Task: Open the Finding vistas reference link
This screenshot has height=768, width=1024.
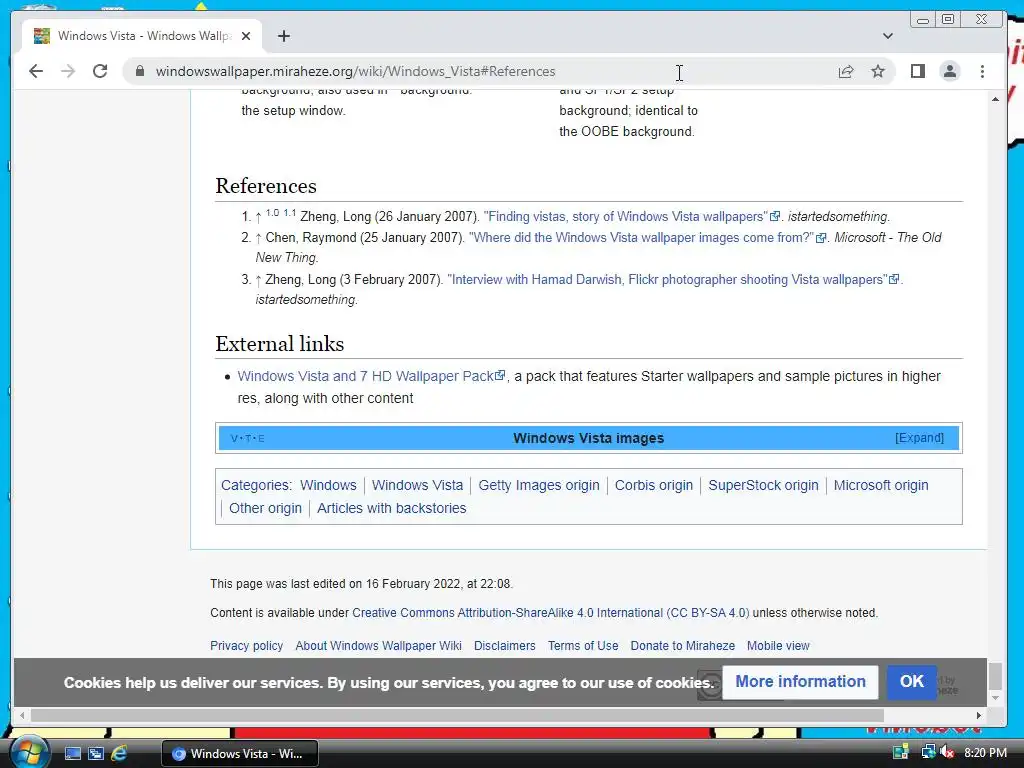Action: pos(632,216)
